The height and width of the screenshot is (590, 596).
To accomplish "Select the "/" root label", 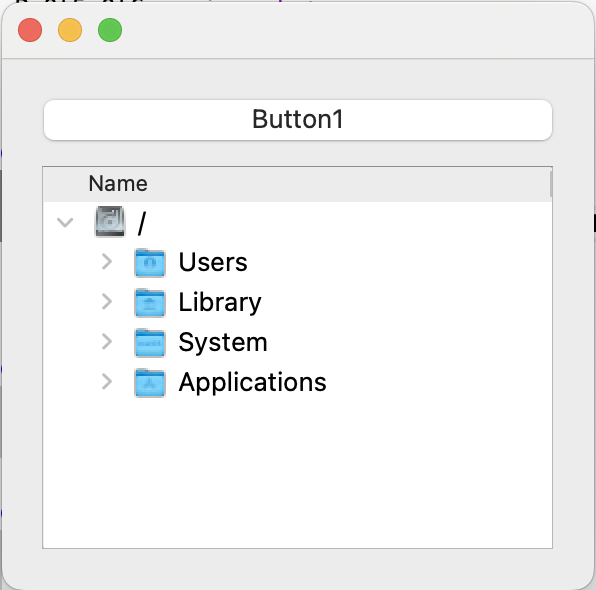I will [x=142, y=223].
